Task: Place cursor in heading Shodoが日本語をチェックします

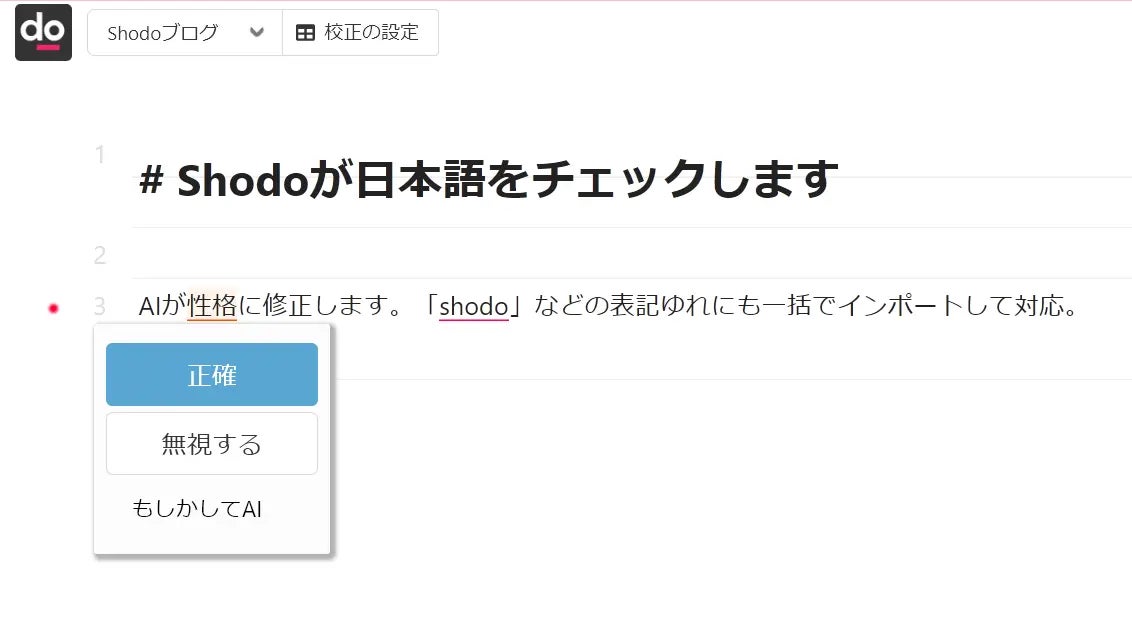Action: point(508,180)
